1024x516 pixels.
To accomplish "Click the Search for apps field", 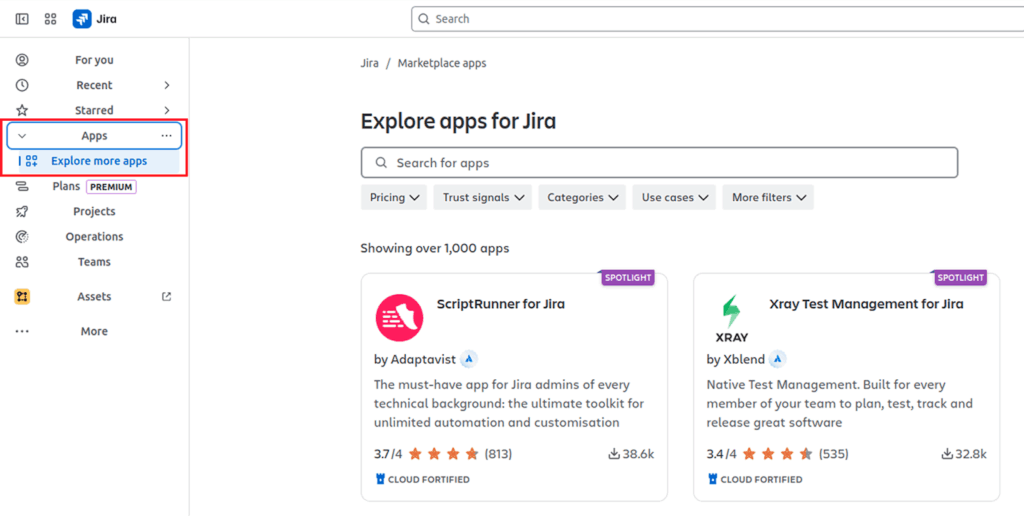I will click(x=659, y=163).
